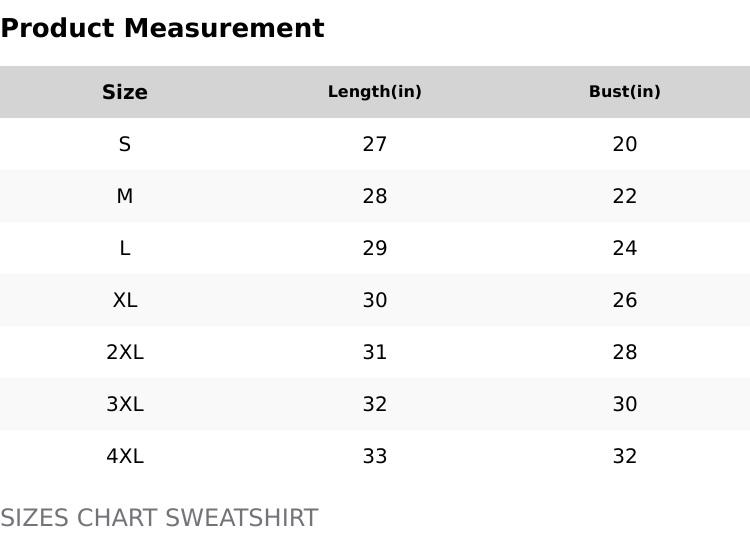Click the M size label

(125, 196)
